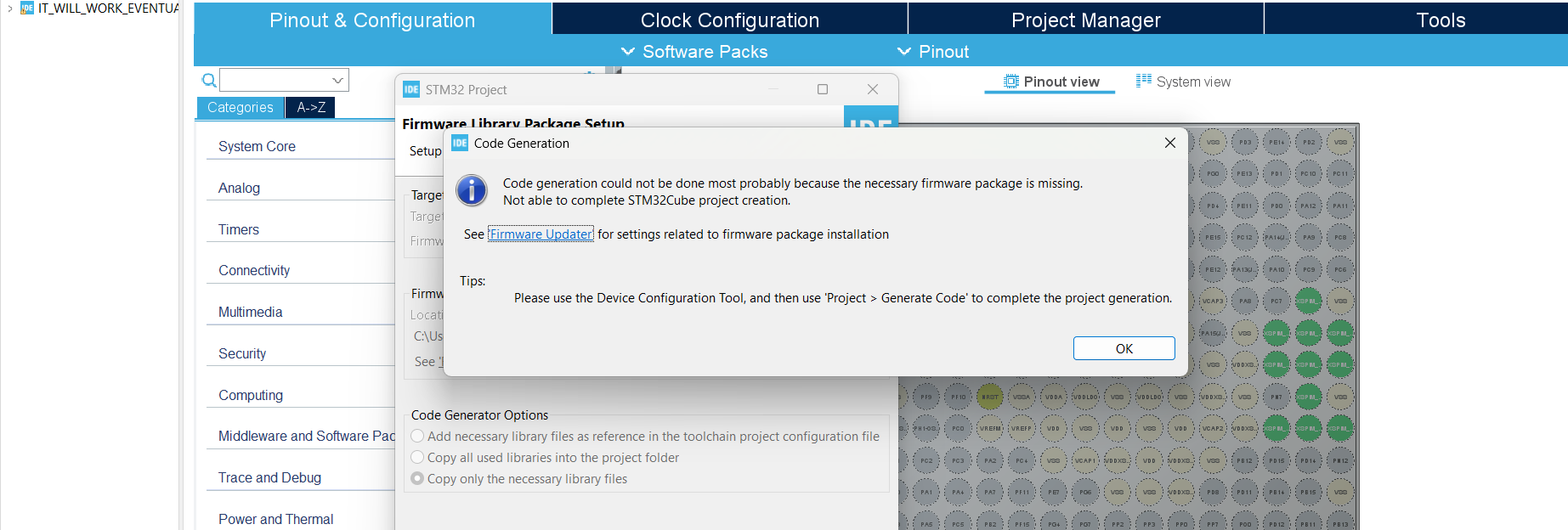This screenshot has width=1568, height=530.
Task: Click the Pinout view chip icon
Action: point(1010,82)
